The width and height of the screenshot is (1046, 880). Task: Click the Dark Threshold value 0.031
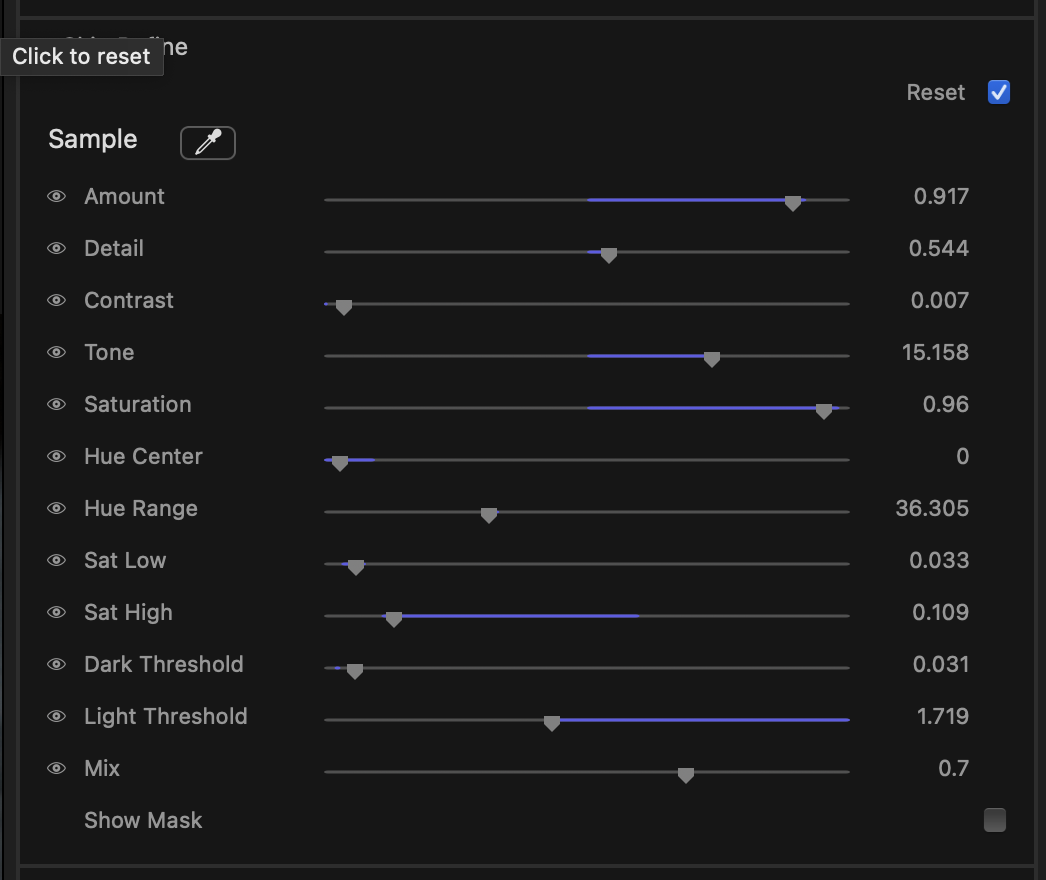tap(940, 665)
